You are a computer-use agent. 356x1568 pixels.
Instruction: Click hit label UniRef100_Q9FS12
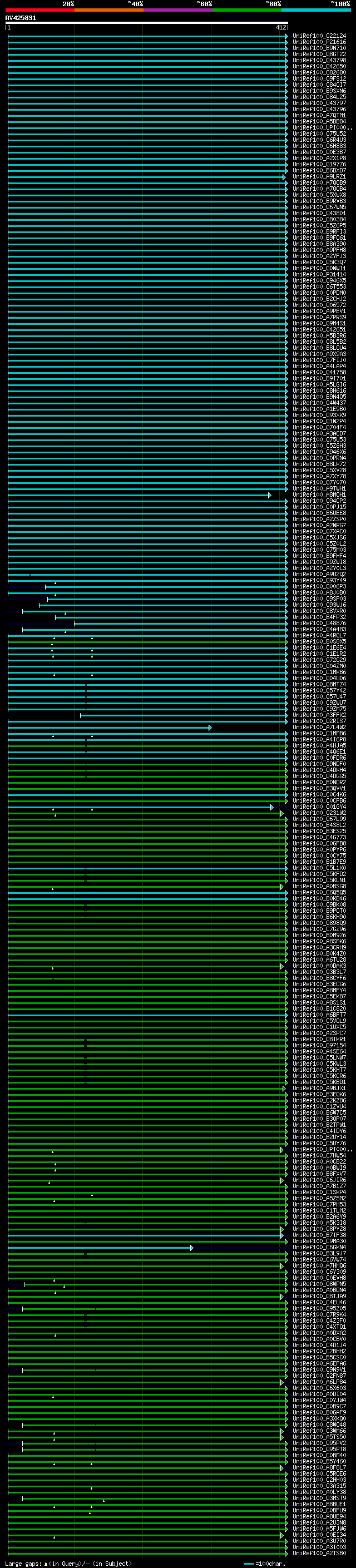pos(319,78)
